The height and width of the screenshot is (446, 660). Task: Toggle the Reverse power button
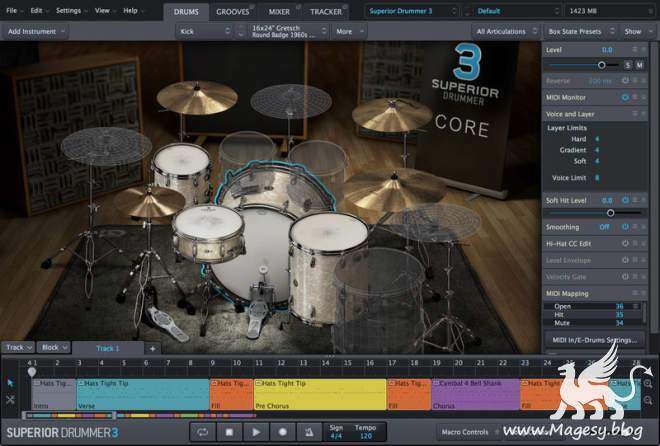click(625, 80)
